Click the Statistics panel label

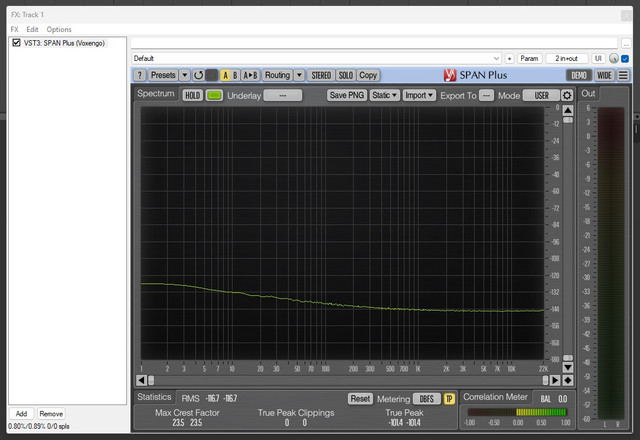[154, 397]
